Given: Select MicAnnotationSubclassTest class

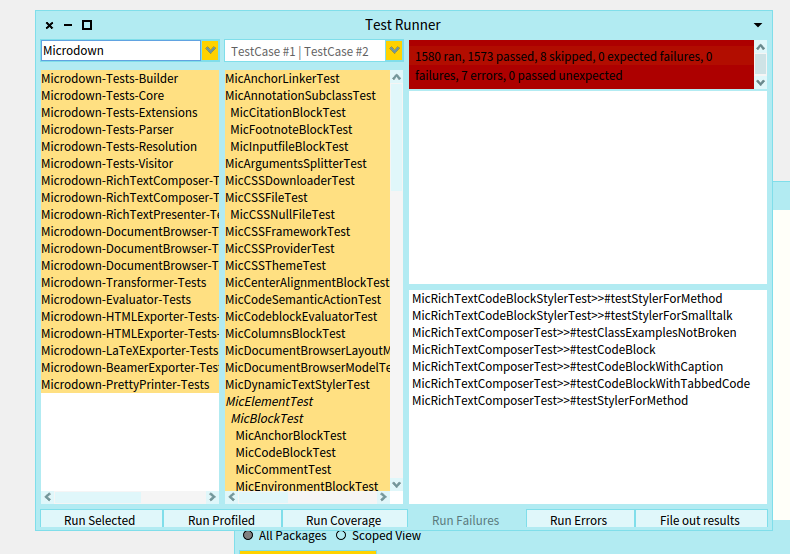Looking at the screenshot, I should (x=307, y=96).
